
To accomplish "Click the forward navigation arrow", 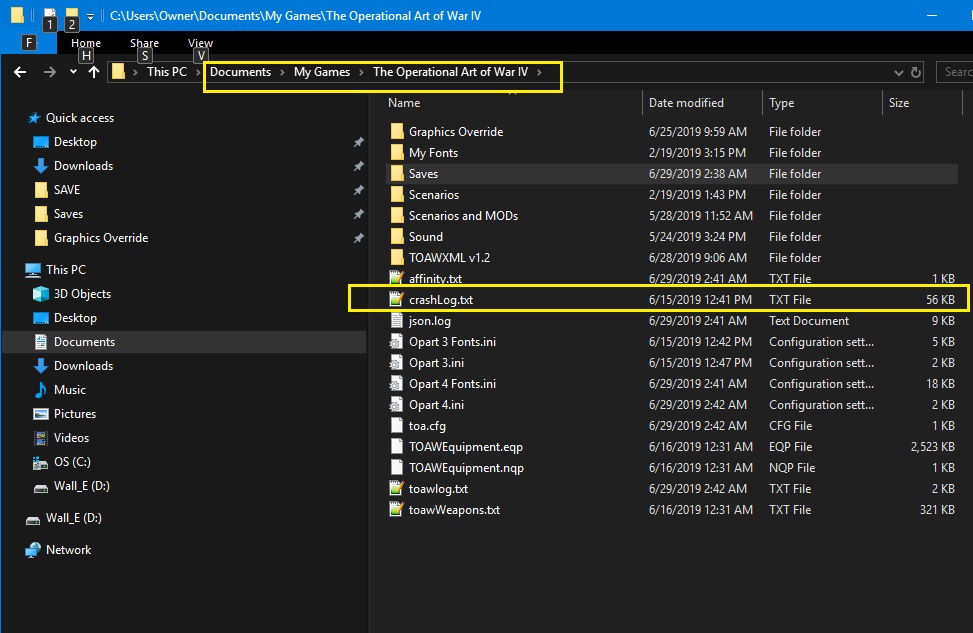I will point(50,72).
